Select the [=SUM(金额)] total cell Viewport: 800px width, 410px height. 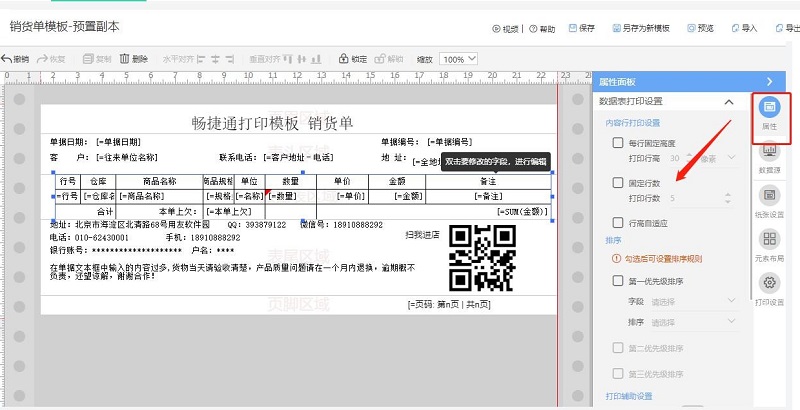click(434, 211)
